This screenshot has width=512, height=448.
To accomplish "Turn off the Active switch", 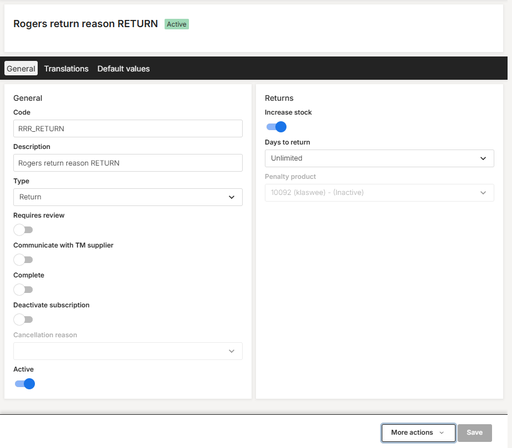I will pyautogui.click(x=25, y=384).
